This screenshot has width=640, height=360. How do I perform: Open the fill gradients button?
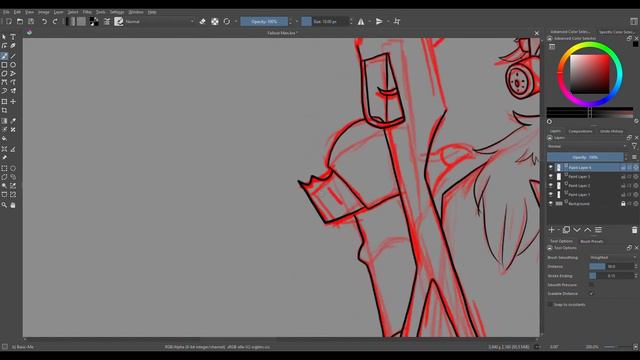(x=71, y=21)
